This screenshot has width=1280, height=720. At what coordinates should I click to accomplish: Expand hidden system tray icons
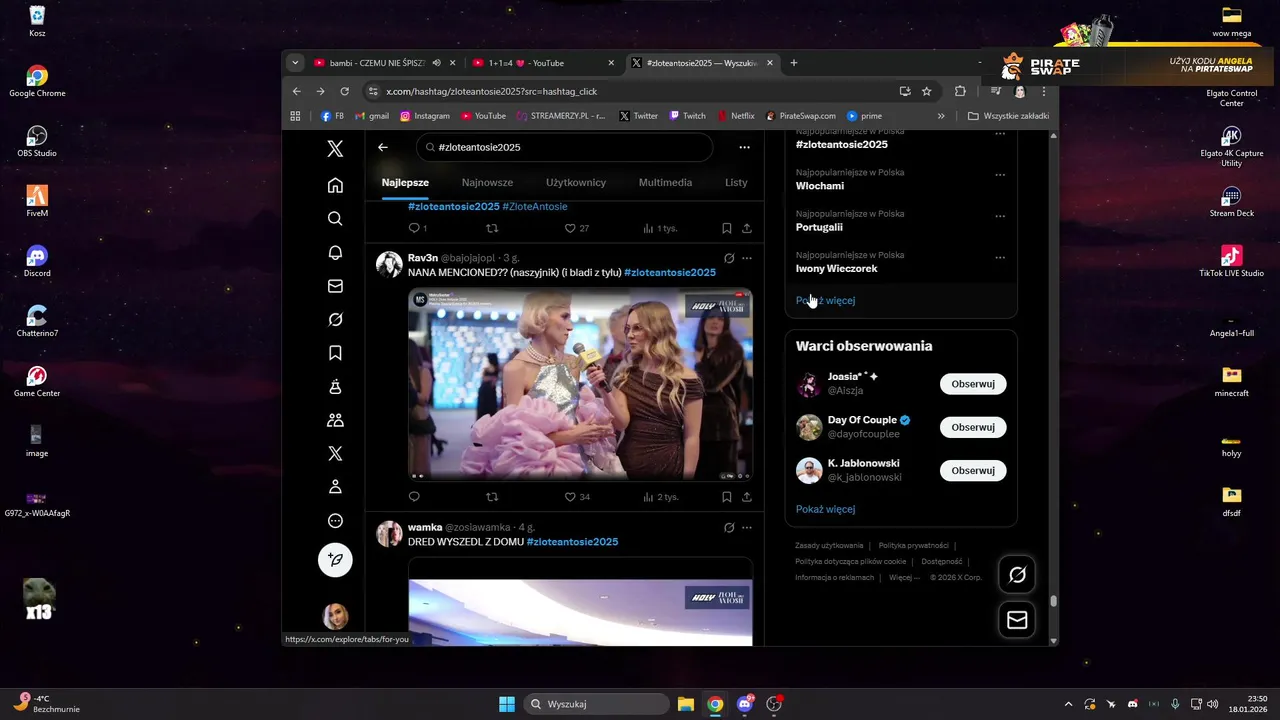pos(1068,704)
